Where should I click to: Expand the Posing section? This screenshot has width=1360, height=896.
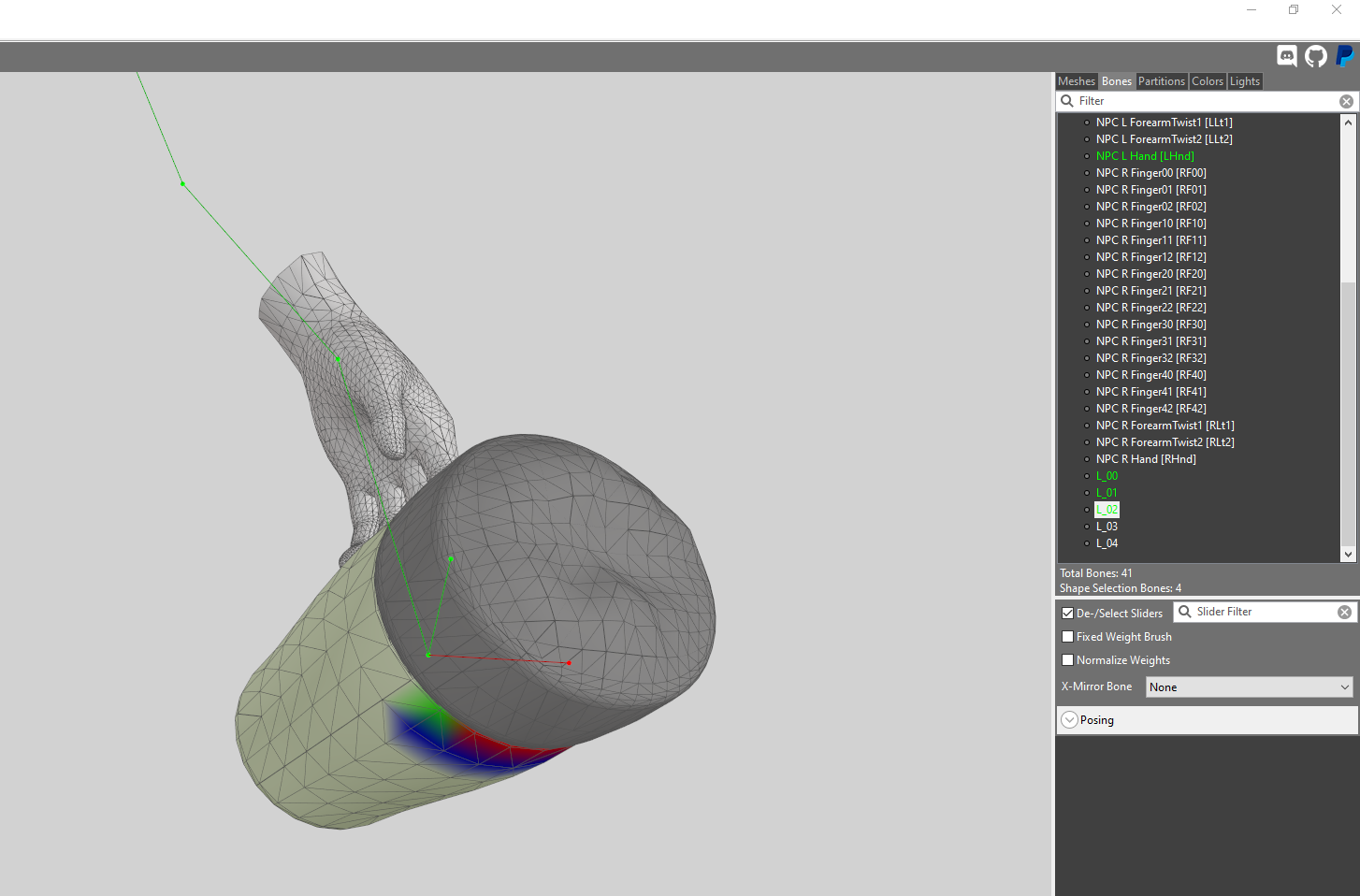(1070, 720)
